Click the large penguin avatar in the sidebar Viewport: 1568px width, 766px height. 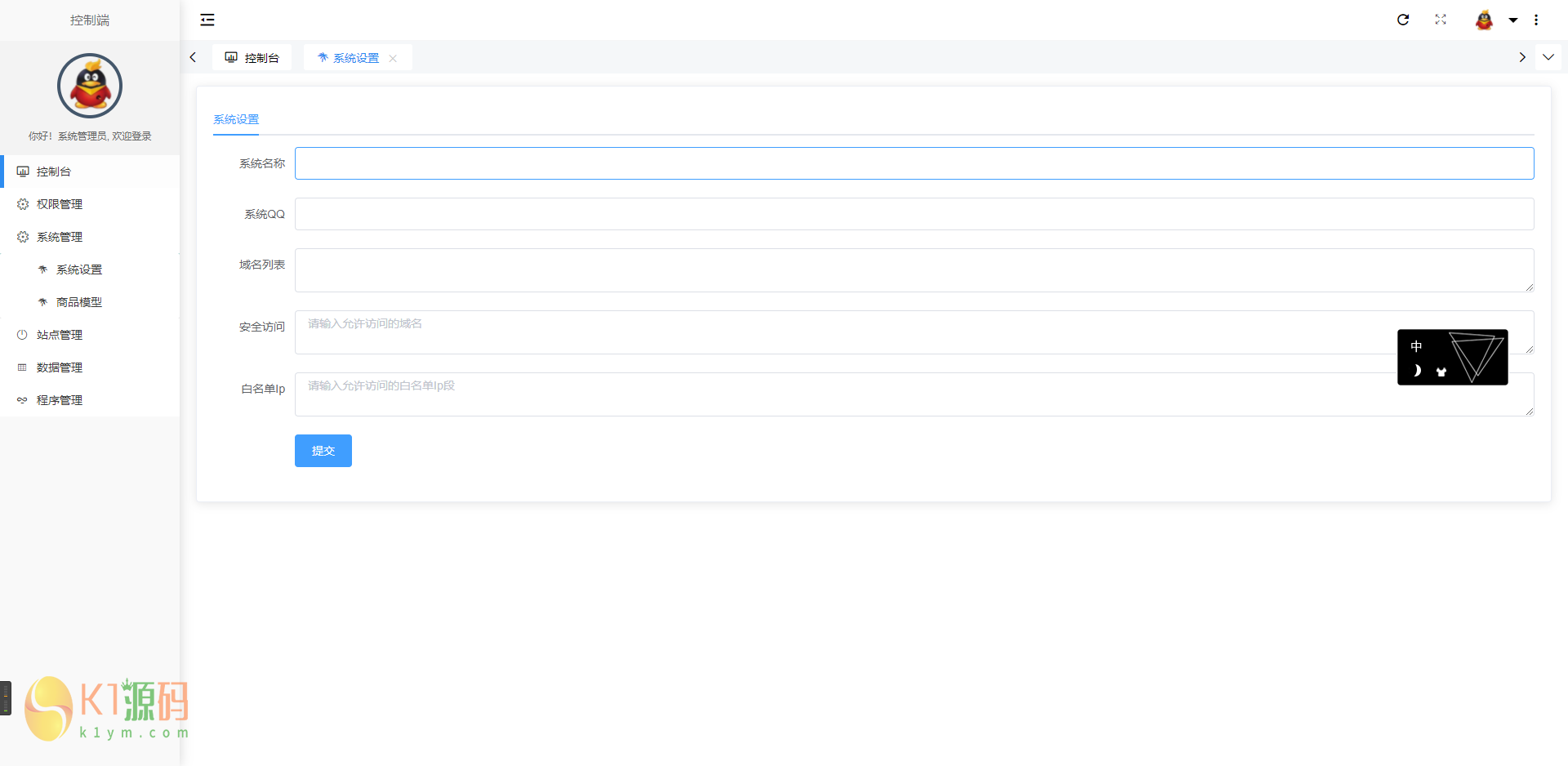pyautogui.click(x=90, y=86)
